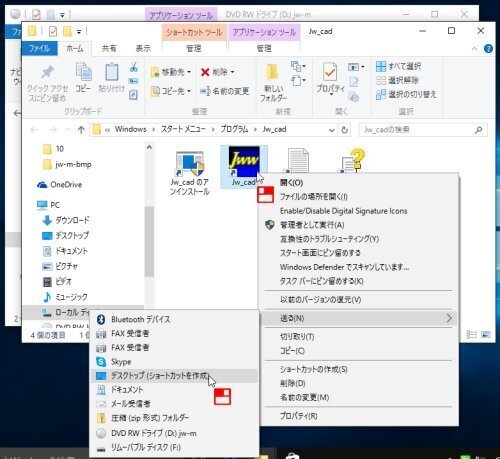Click スタート メニュー in the address breadcrumb
The width and height of the screenshot is (500, 459).
point(183,129)
